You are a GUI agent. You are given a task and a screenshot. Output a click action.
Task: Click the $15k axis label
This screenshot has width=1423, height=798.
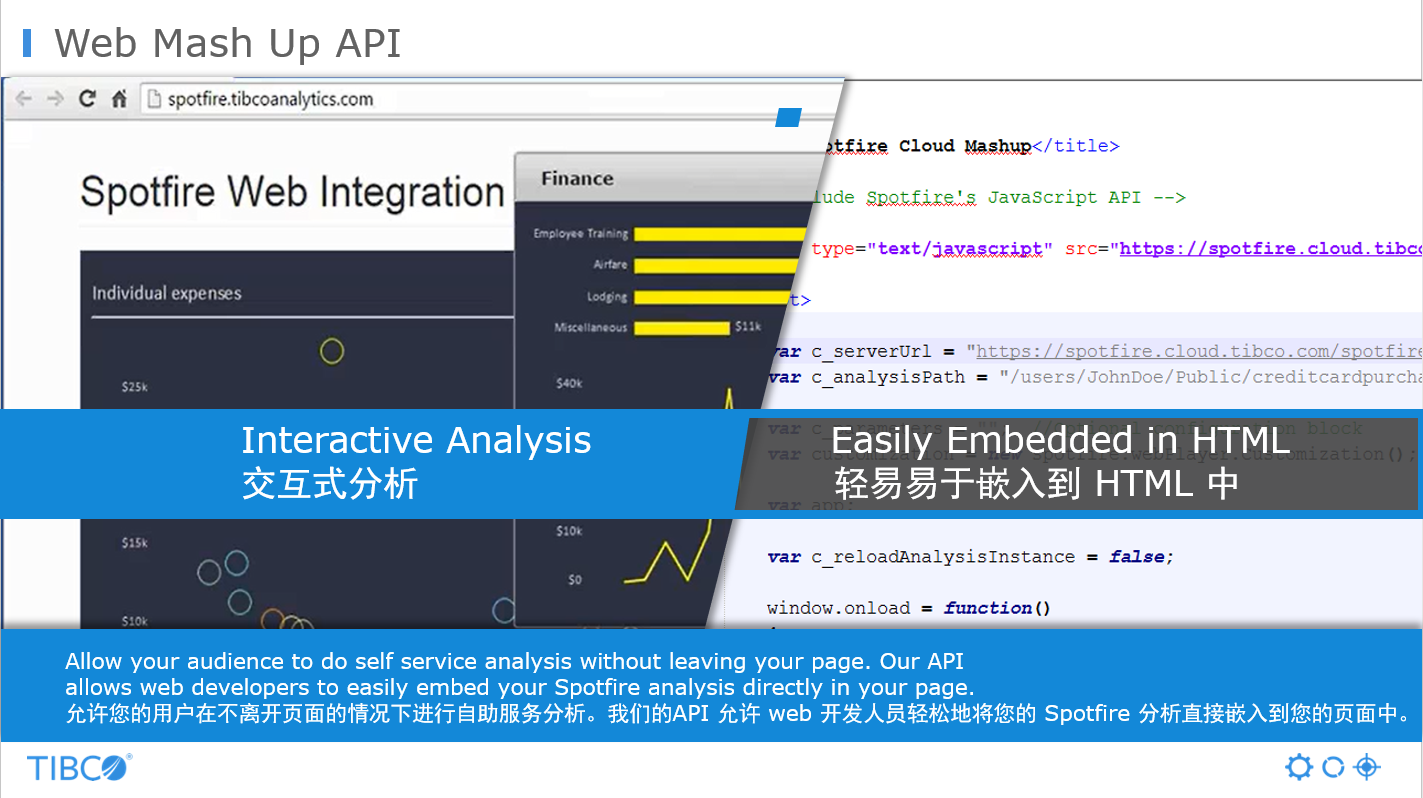point(134,543)
